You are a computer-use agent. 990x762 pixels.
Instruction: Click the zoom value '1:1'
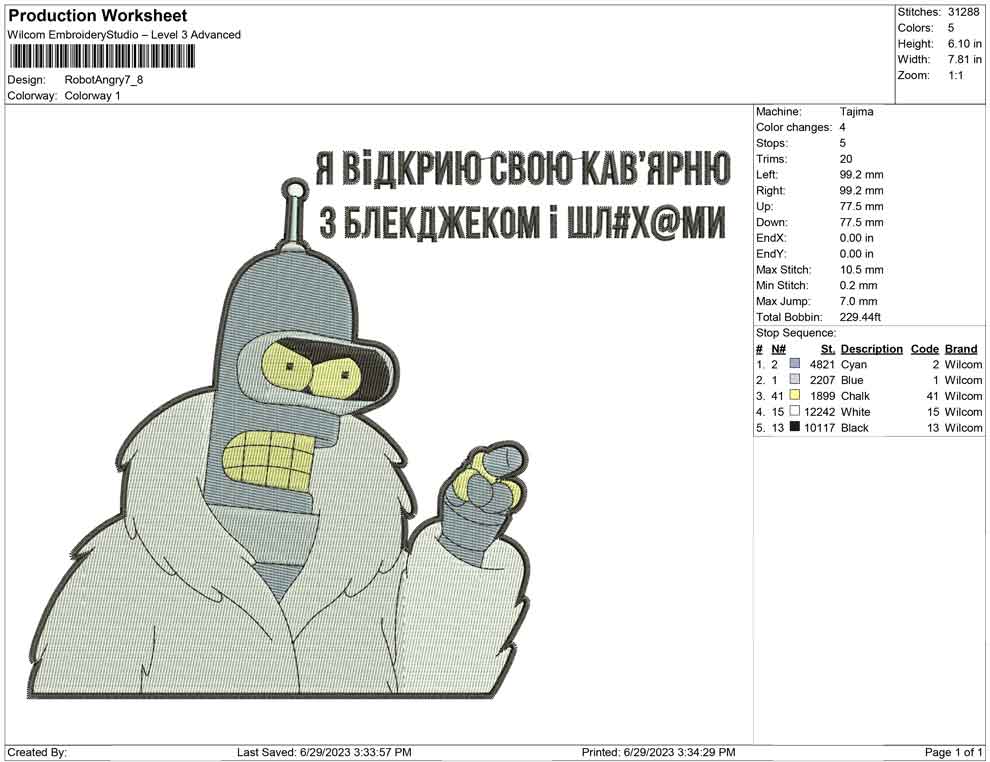pos(955,75)
